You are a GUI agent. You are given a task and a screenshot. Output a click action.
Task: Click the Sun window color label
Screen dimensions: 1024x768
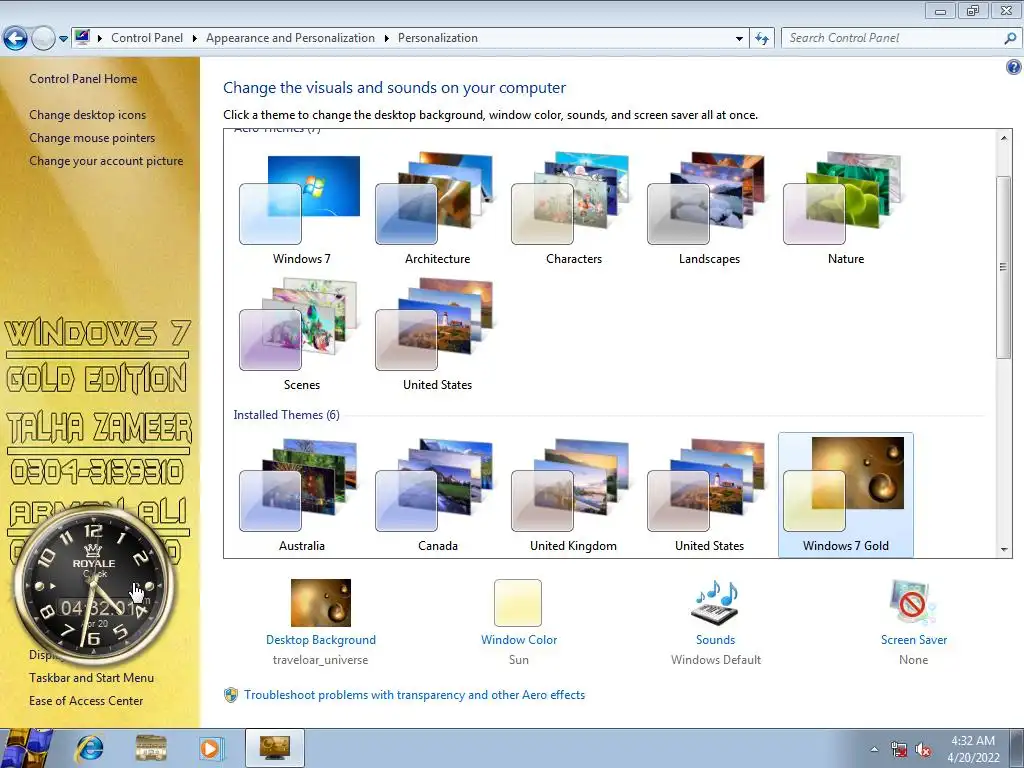[519, 660]
